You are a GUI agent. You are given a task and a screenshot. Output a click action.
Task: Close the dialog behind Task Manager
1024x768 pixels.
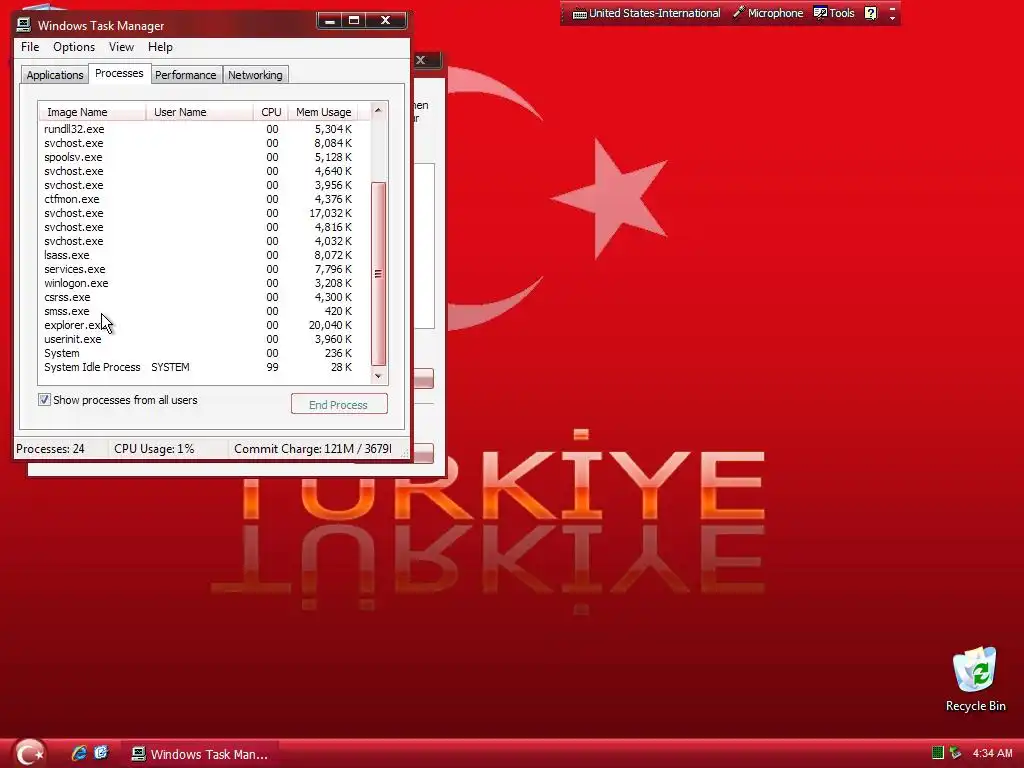coord(421,60)
